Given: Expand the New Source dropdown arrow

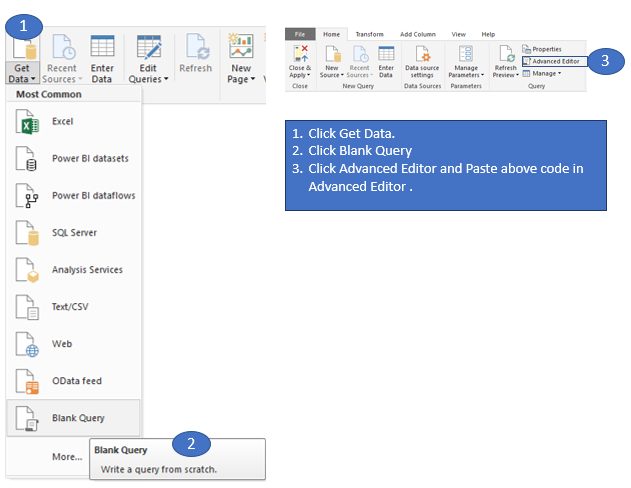Looking at the screenshot, I should click(342, 75).
